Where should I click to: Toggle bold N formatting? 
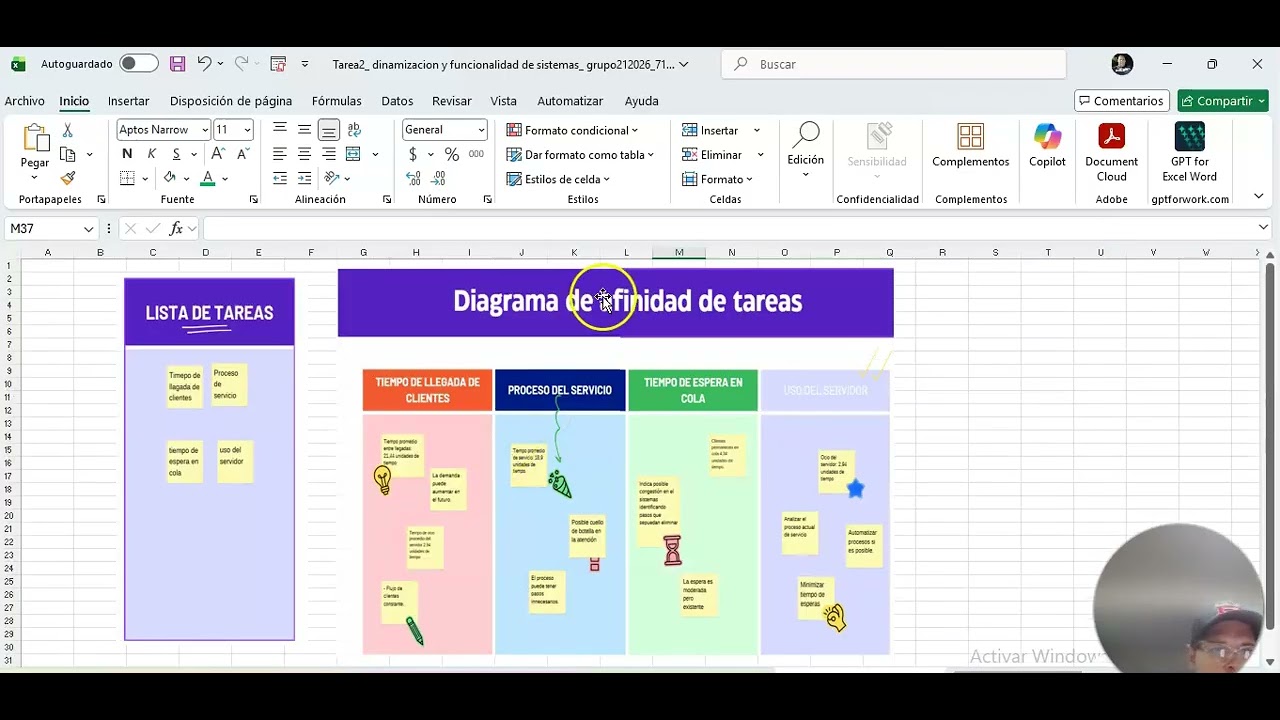click(x=127, y=154)
